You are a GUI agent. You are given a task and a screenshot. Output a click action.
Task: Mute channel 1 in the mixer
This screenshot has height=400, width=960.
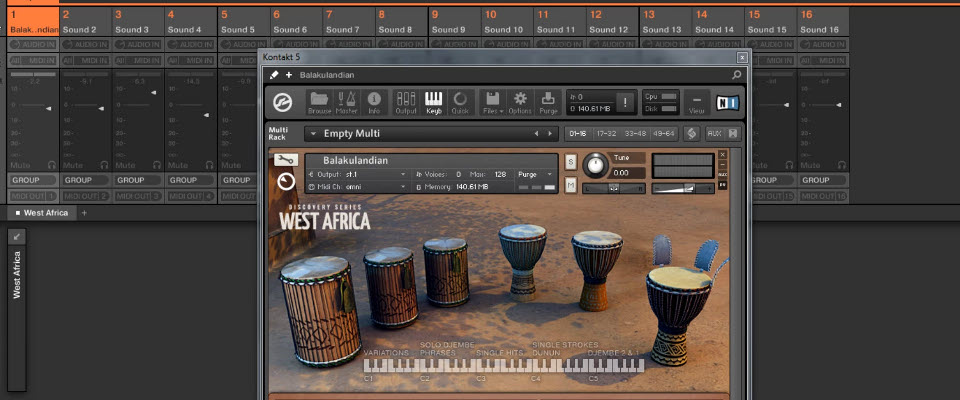[20, 165]
